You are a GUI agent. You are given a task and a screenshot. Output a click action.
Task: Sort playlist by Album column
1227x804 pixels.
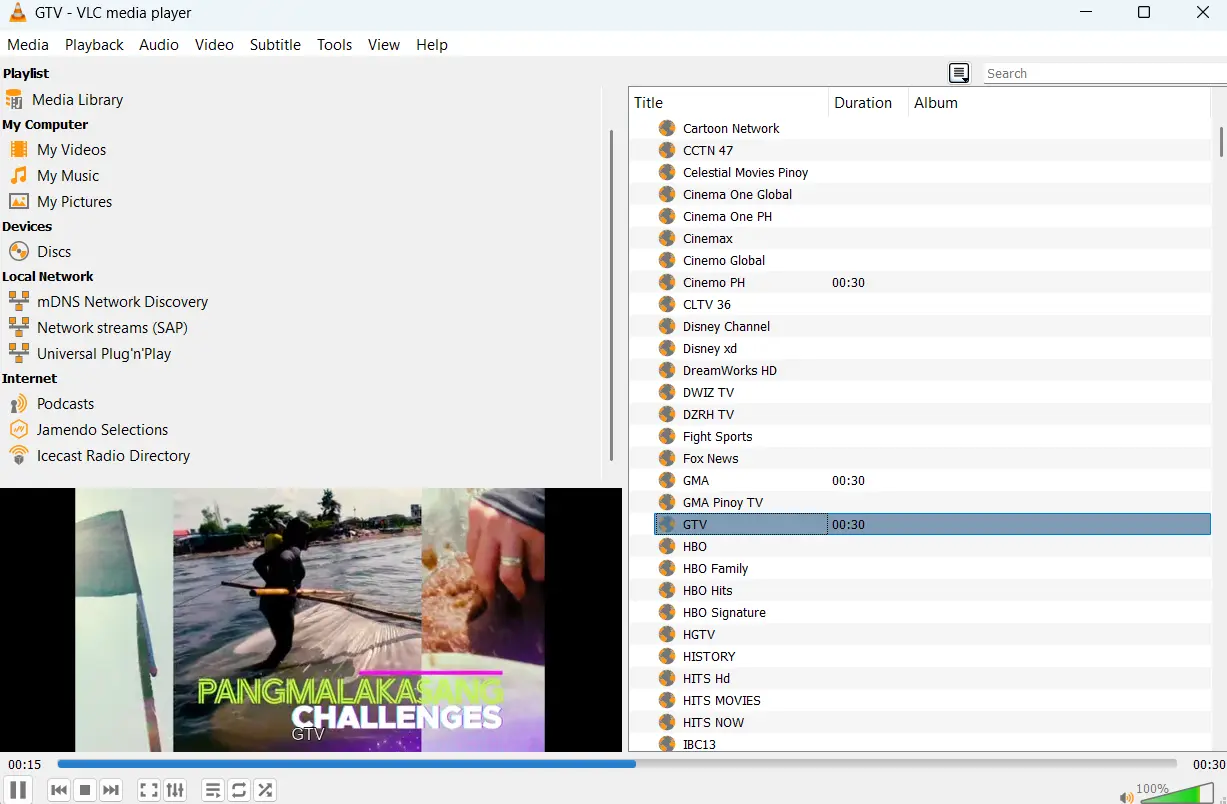coord(1059,102)
